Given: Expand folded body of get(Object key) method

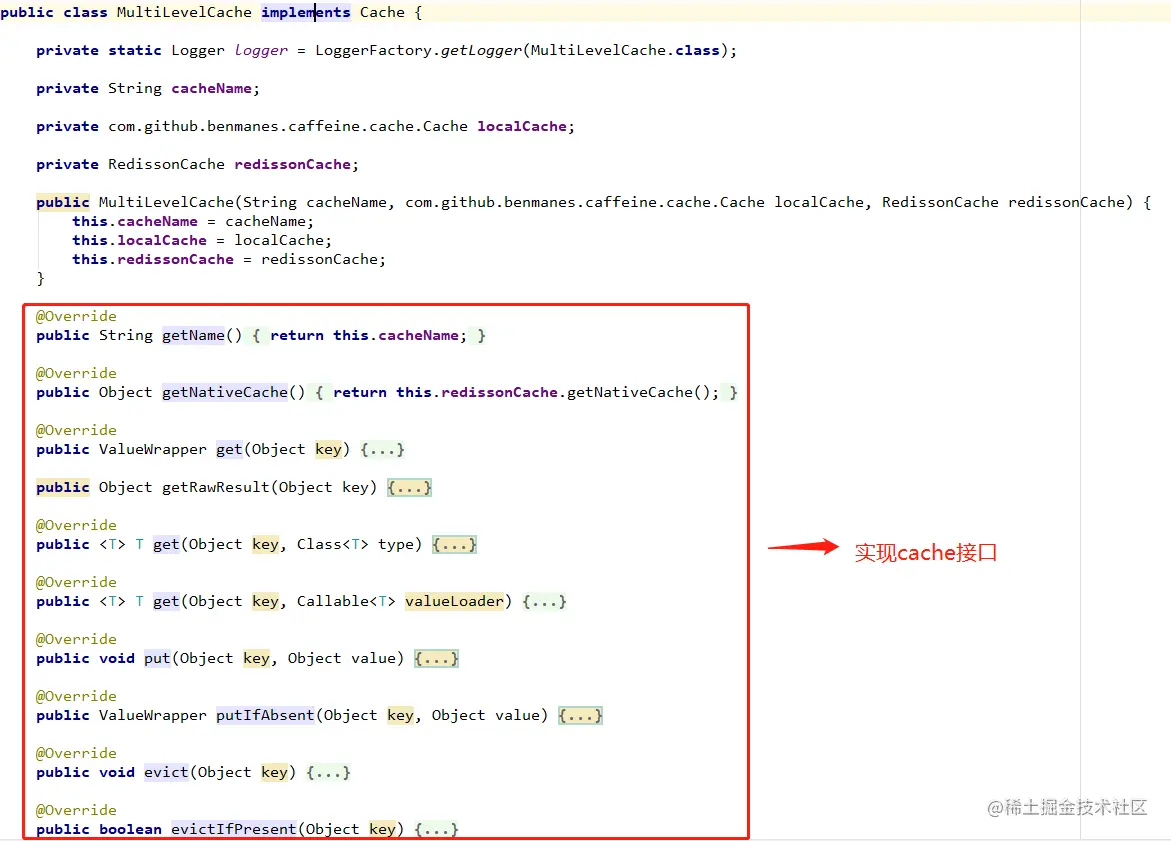Looking at the screenshot, I should (x=382, y=450).
